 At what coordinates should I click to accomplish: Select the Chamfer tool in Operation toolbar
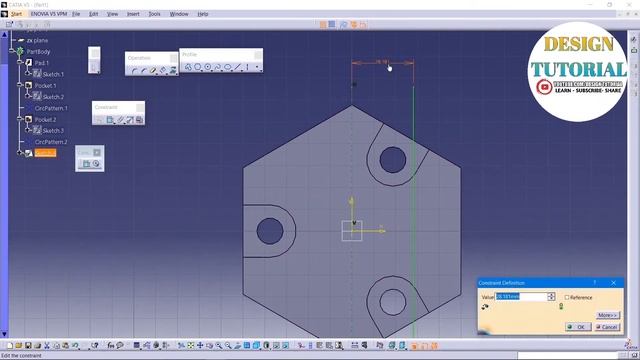click(x=144, y=71)
